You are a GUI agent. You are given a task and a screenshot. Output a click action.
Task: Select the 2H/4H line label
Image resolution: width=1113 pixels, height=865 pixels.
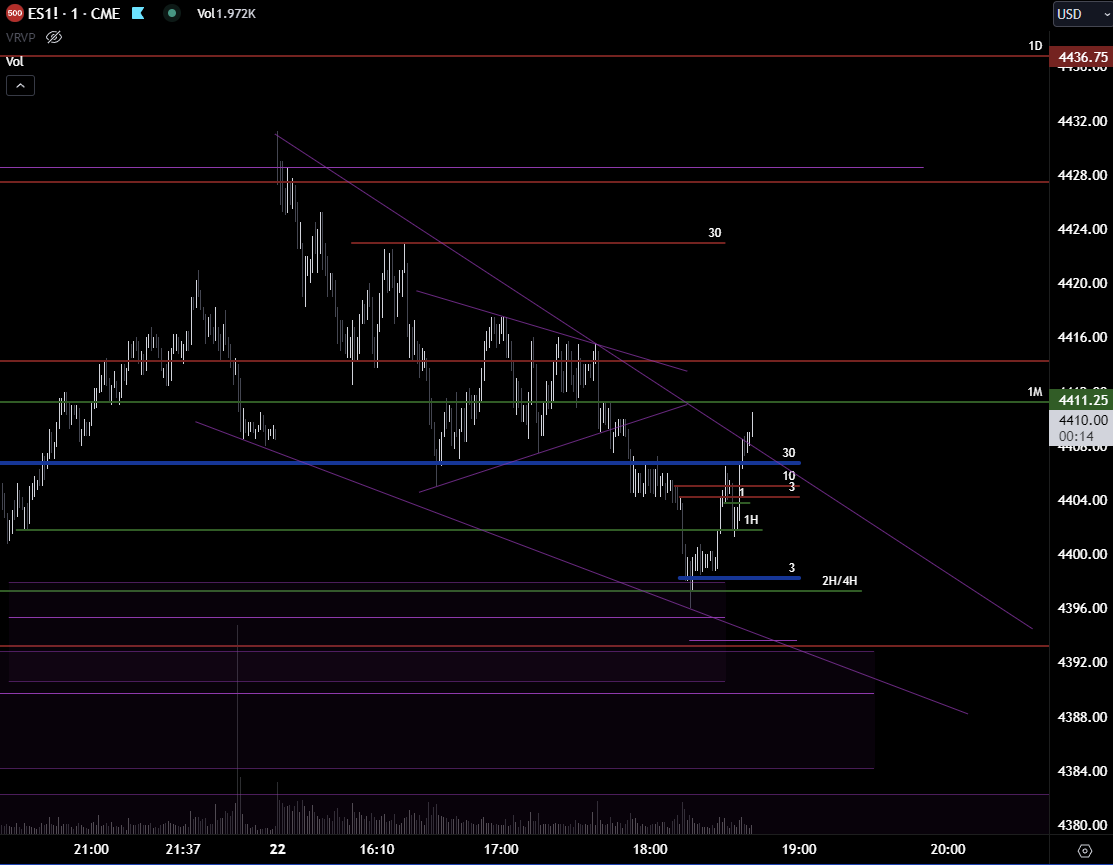(x=840, y=580)
